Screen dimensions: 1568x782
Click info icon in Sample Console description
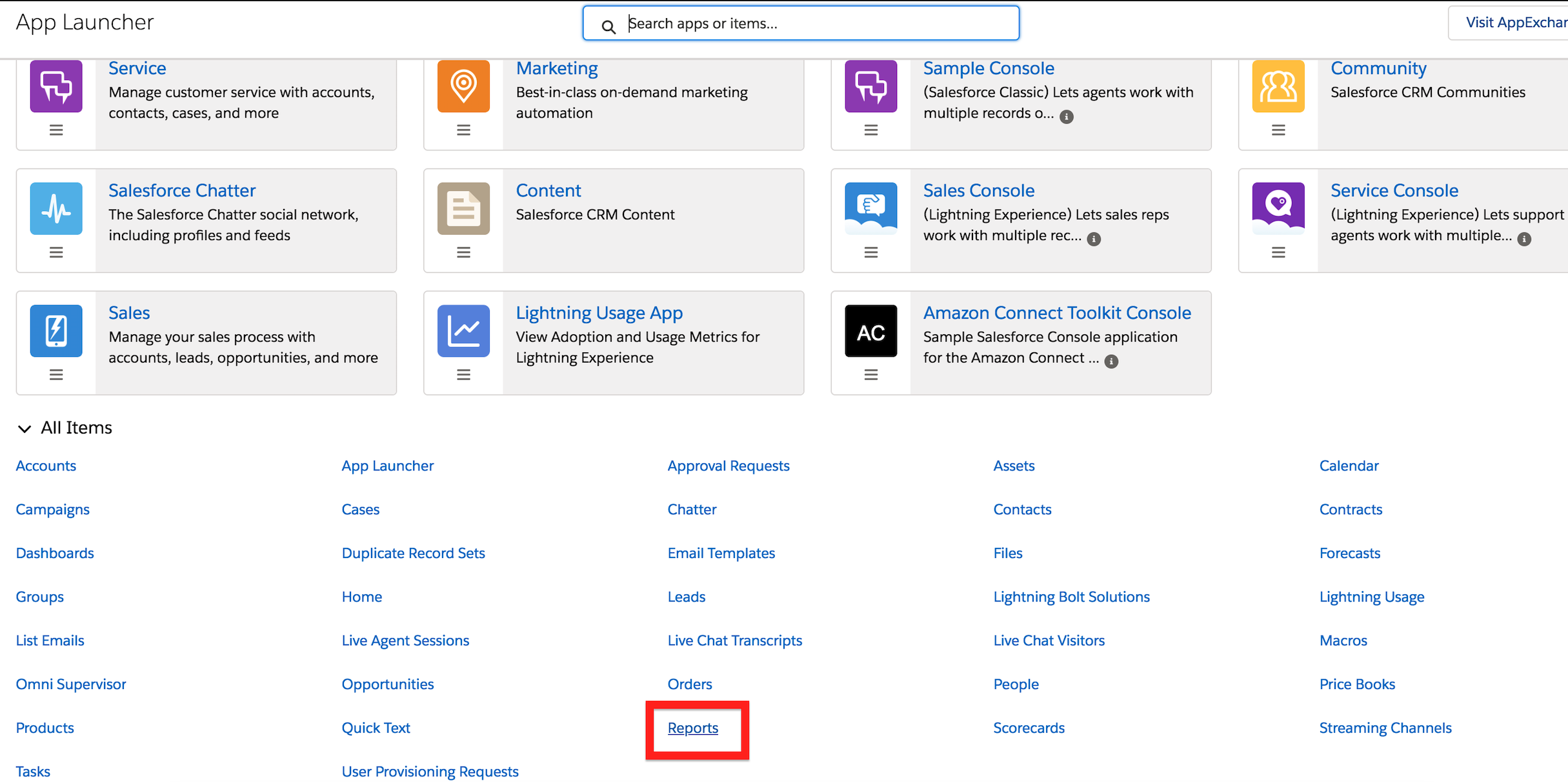pos(1067,117)
